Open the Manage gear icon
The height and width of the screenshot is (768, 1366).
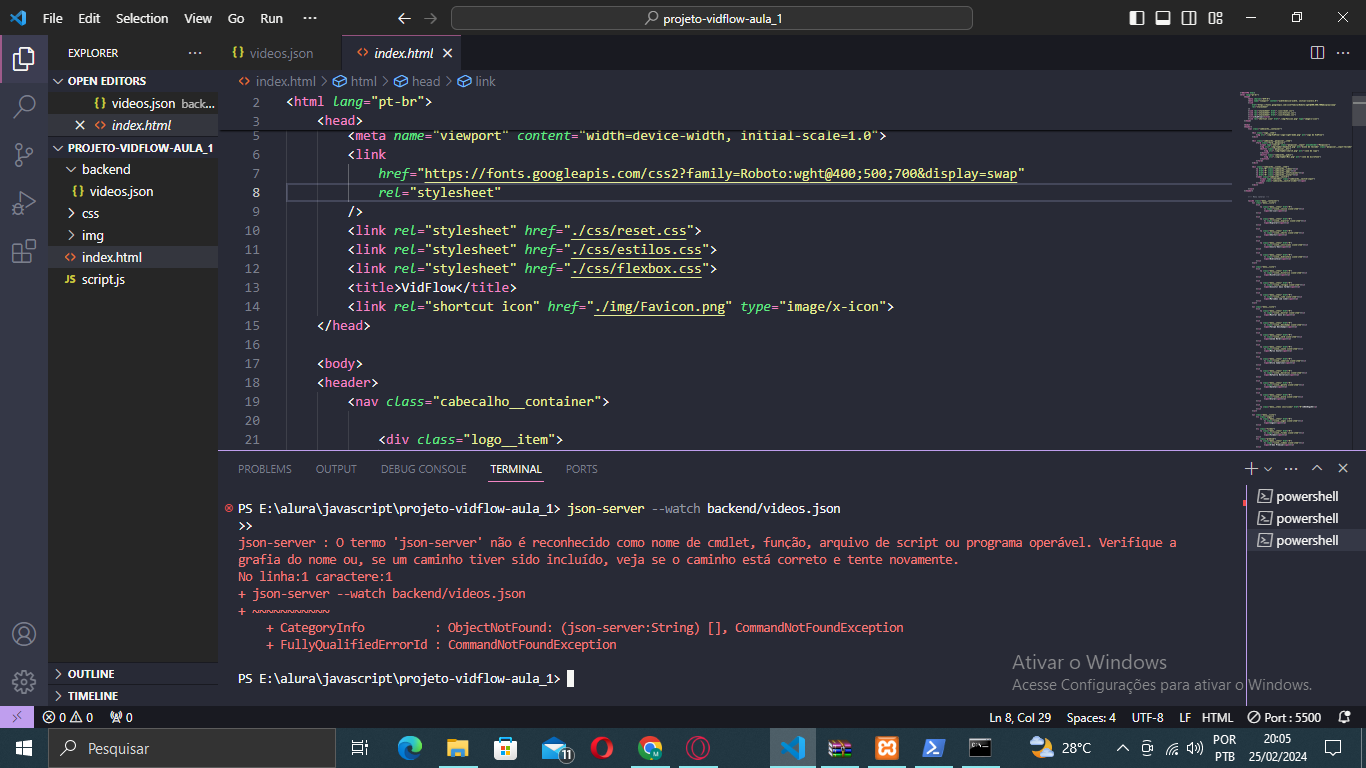[24, 682]
